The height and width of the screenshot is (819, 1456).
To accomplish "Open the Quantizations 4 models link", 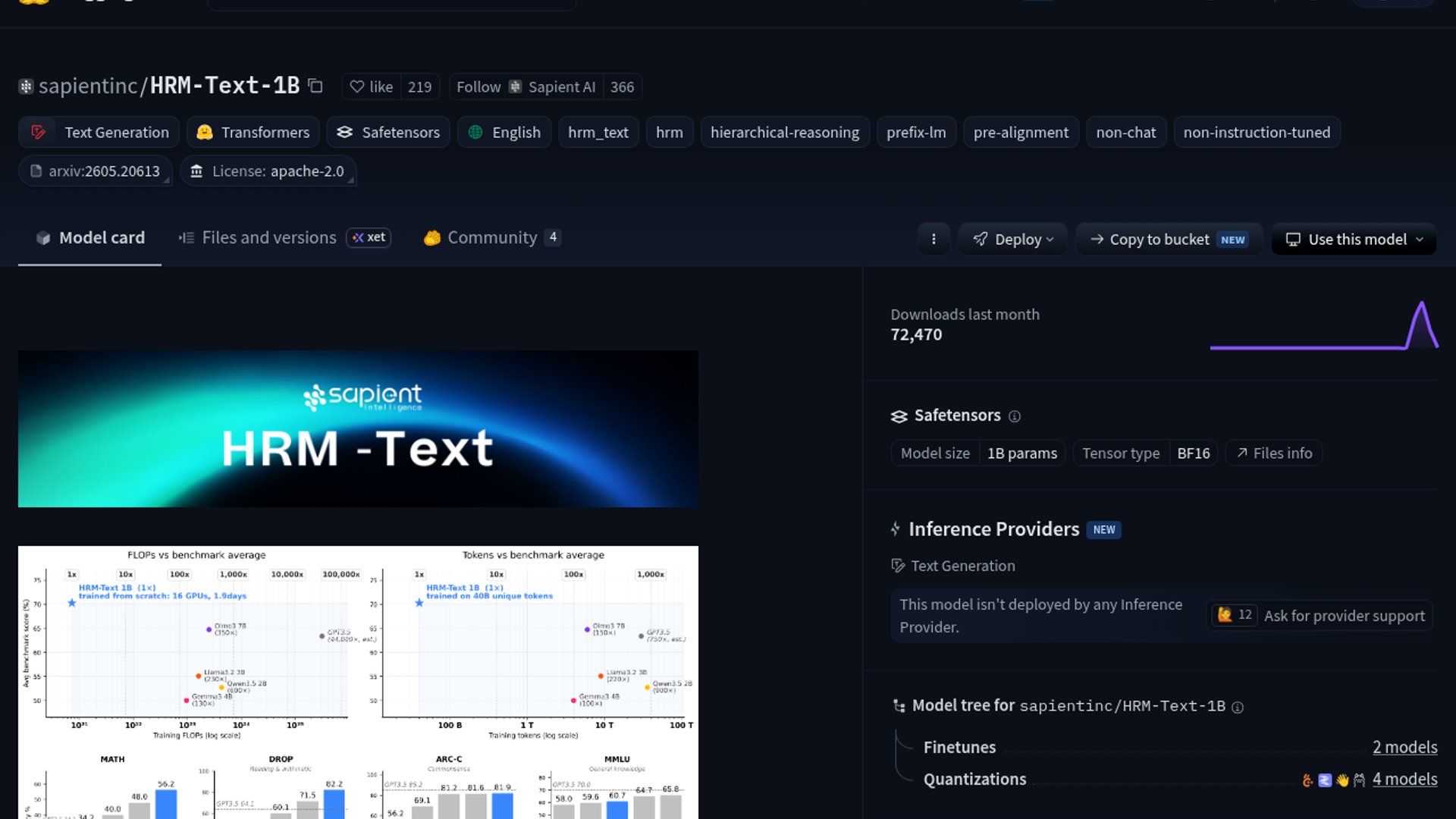I will pos(1404,779).
